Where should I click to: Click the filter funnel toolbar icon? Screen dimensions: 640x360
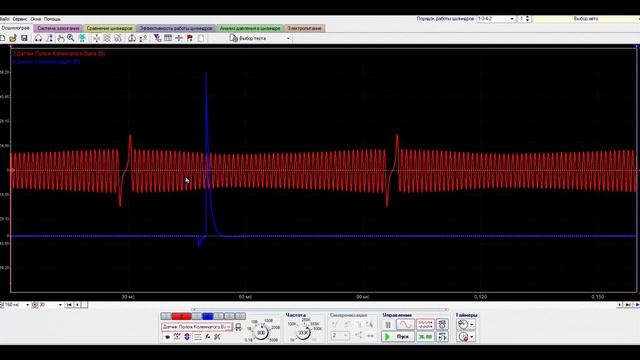157,38
